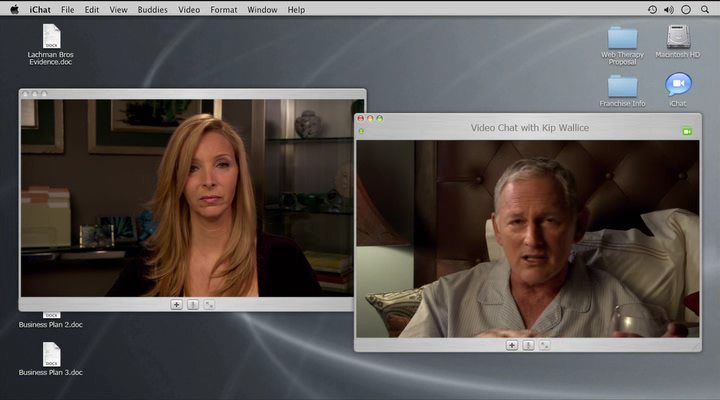The width and height of the screenshot is (720, 400).
Task: Select the Franchise Info folder
Action: (622, 91)
